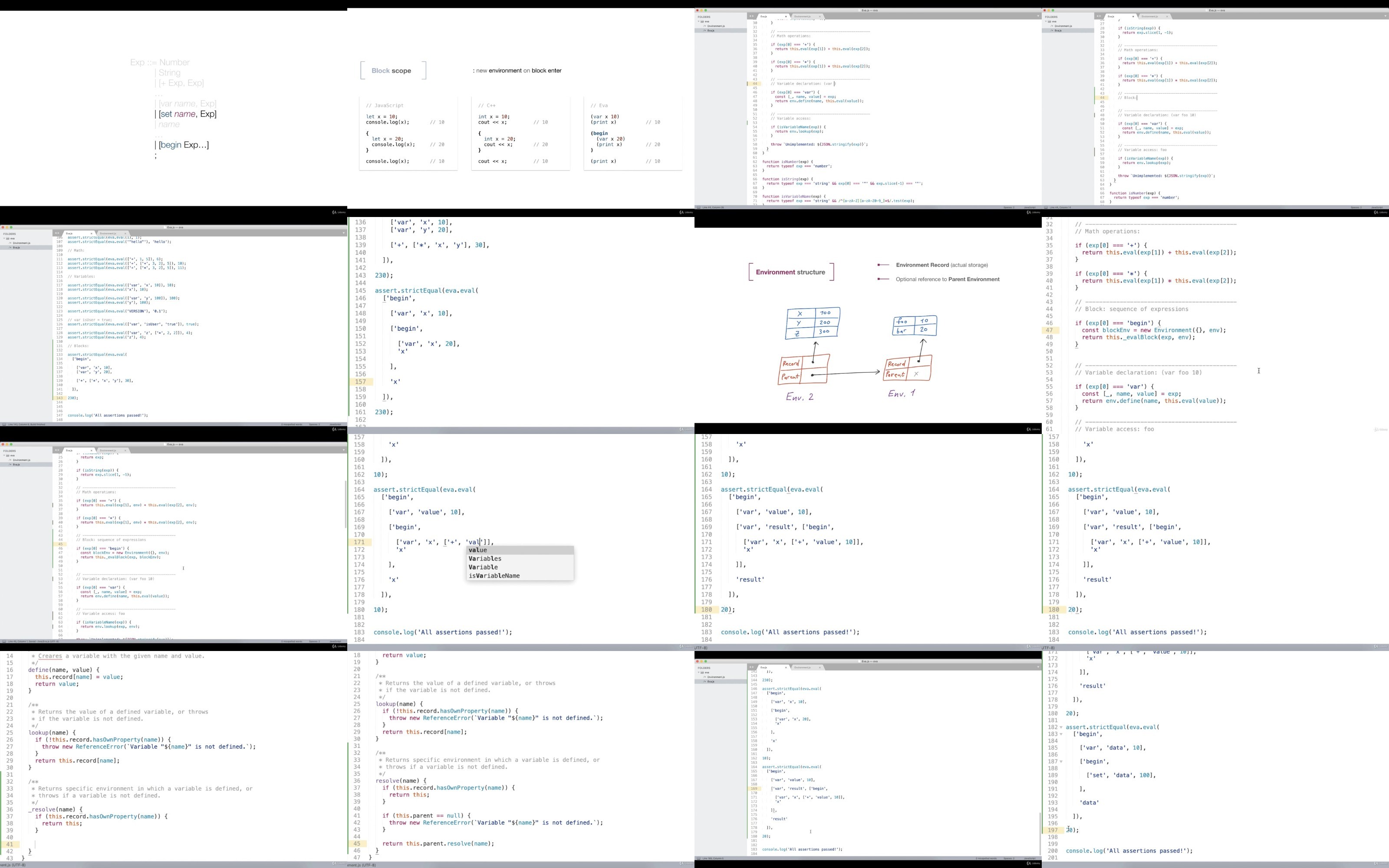This screenshot has height=868, width=1389.
Task: Click JavaScript syntax selector in line-143 window
Action: pos(335,424)
